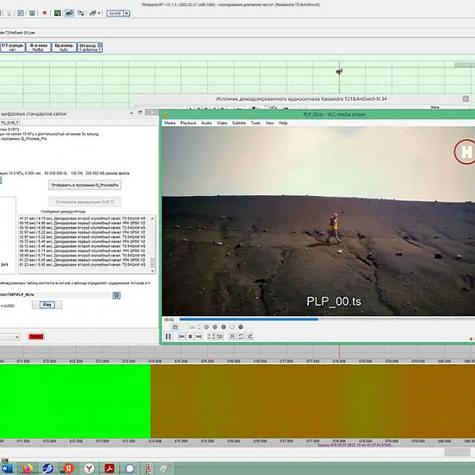Toggle the VLC loop icon
The image size is (475, 475).
pos(241,337)
